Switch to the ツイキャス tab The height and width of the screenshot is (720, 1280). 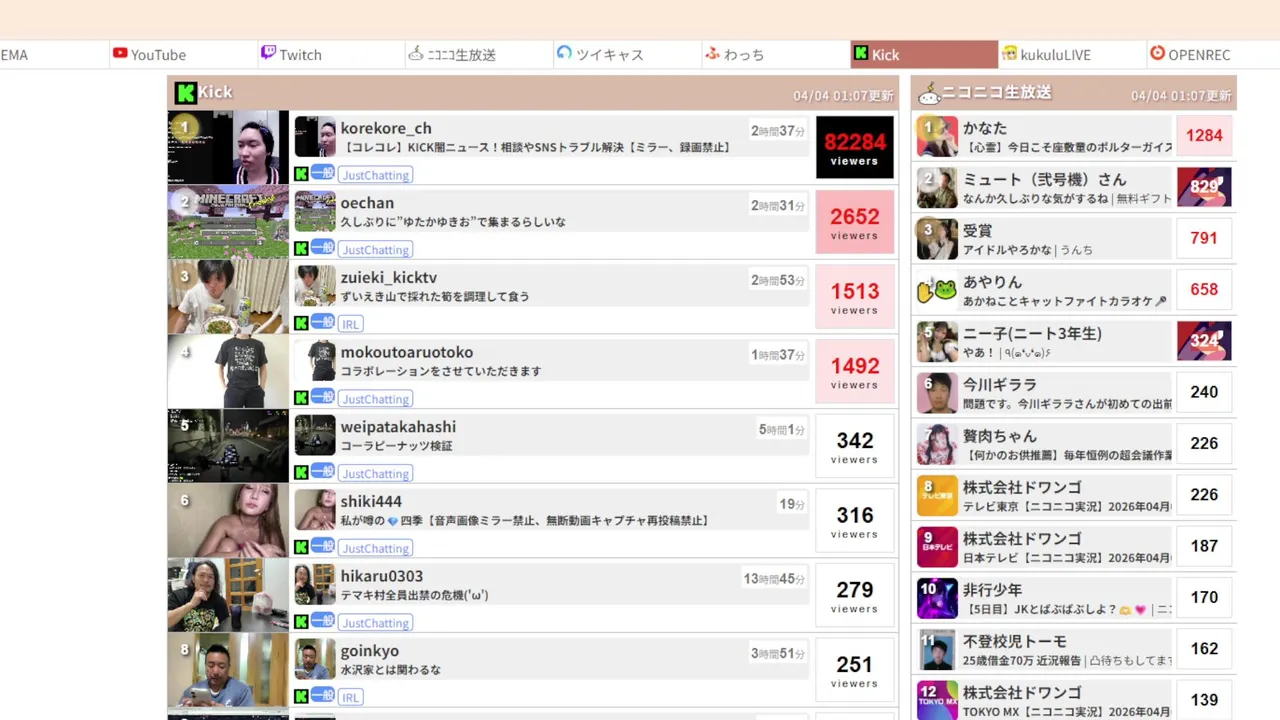(x=627, y=54)
